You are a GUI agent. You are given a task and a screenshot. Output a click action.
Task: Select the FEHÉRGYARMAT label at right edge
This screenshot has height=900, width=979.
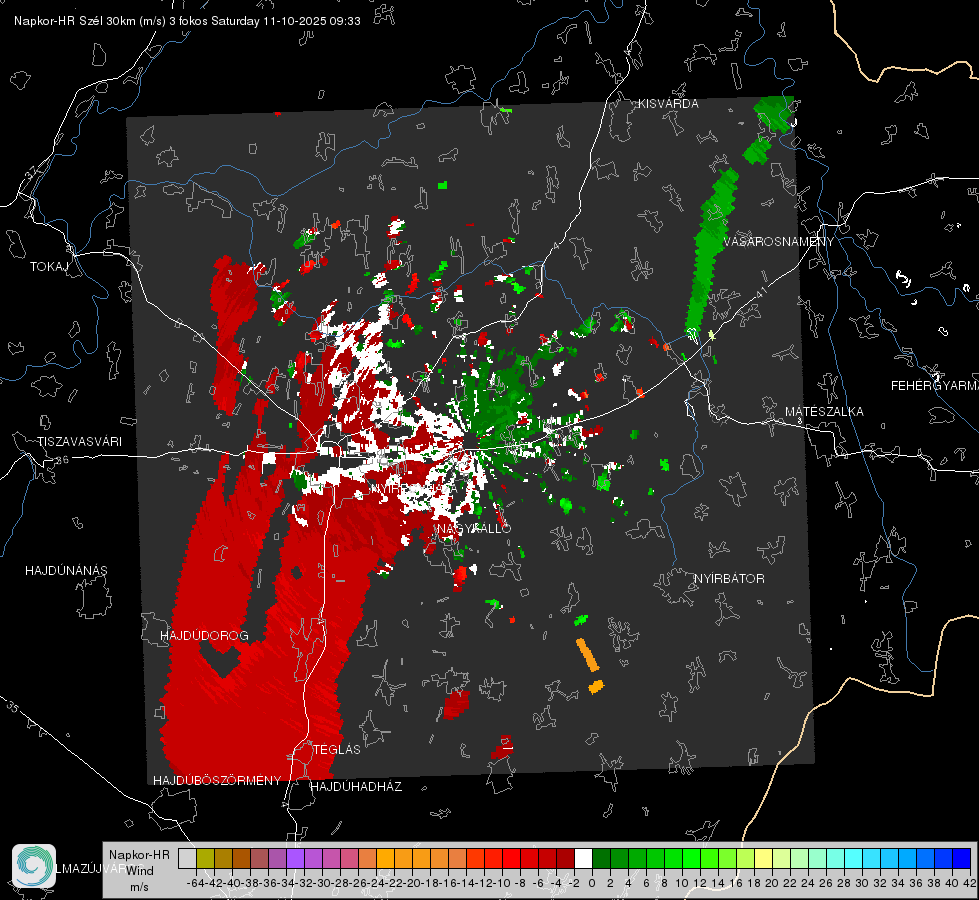pos(934,386)
